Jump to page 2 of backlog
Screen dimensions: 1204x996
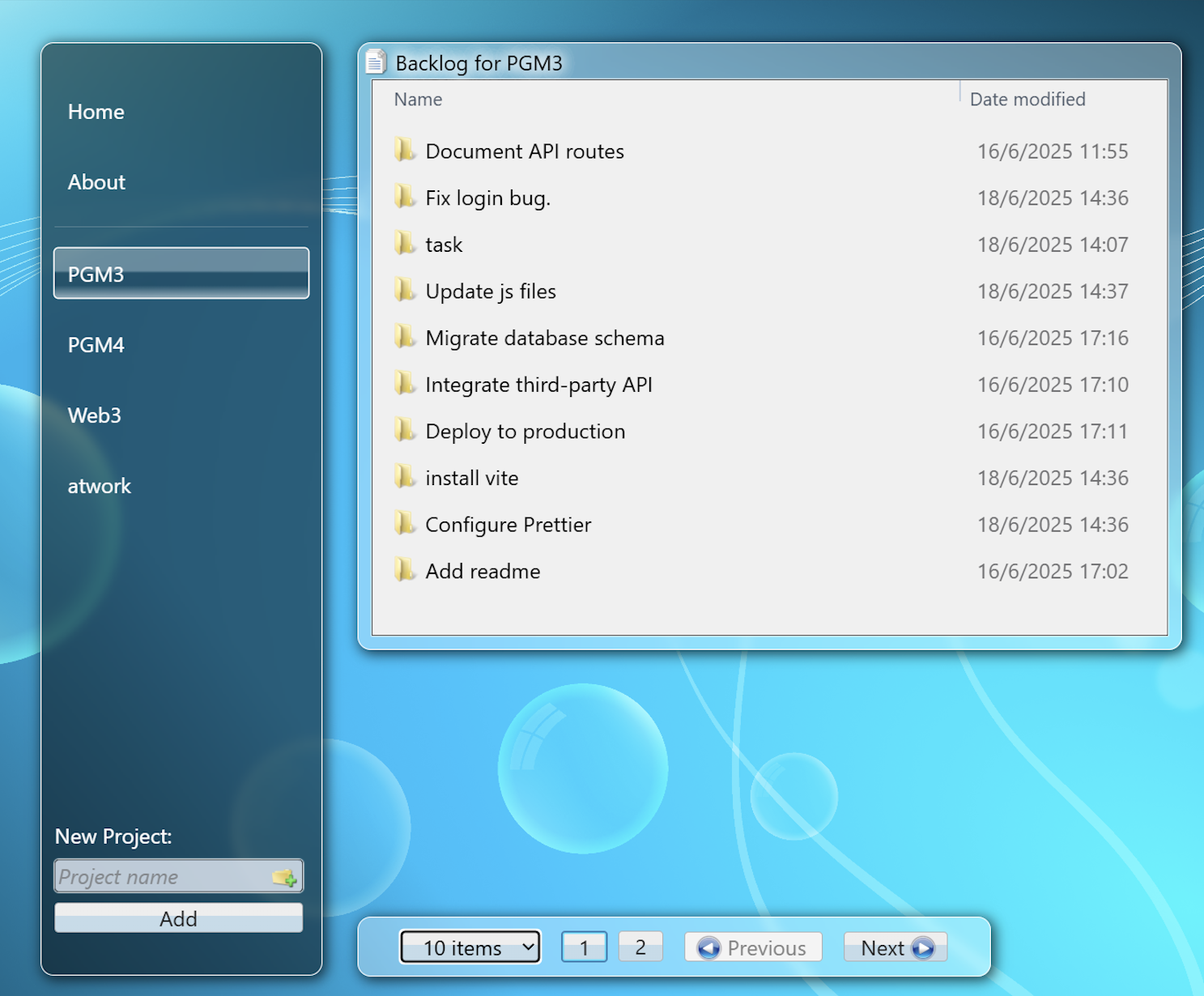coord(640,947)
